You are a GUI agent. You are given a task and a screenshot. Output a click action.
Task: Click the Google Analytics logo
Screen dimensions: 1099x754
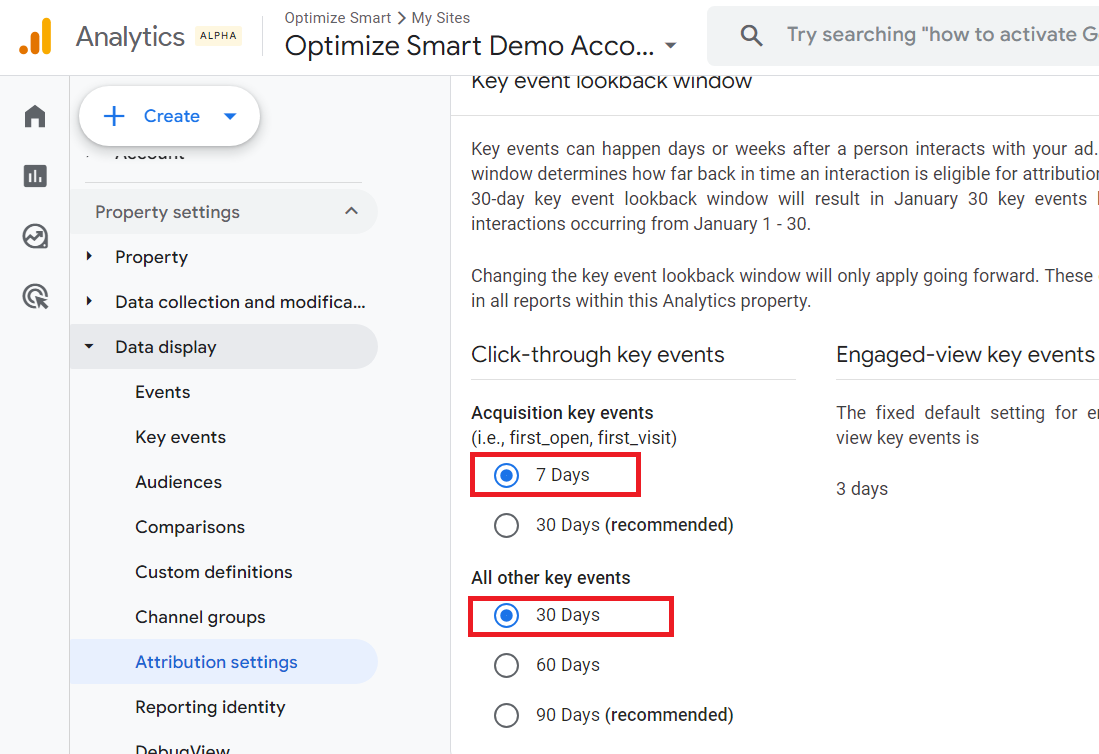click(x=36, y=37)
